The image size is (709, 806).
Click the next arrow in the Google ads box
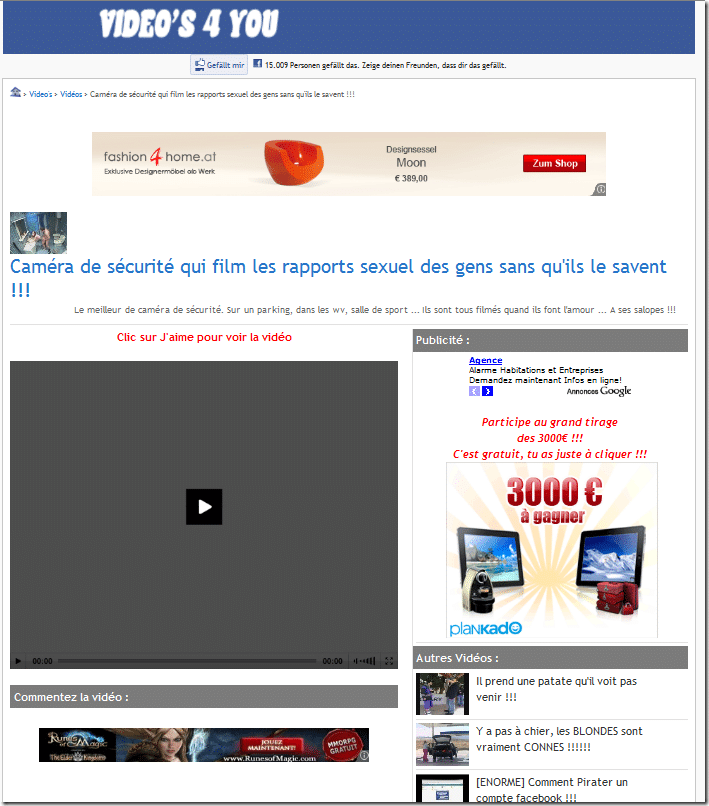[487, 391]
